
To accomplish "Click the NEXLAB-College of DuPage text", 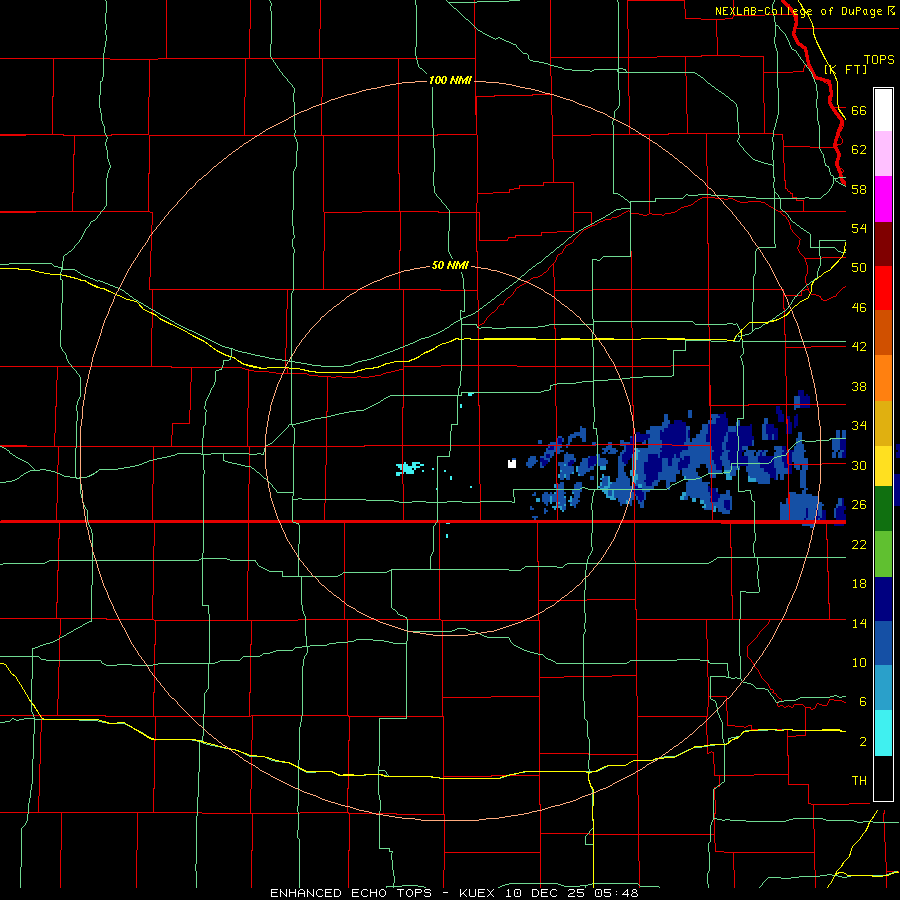I will pos(798,11).
